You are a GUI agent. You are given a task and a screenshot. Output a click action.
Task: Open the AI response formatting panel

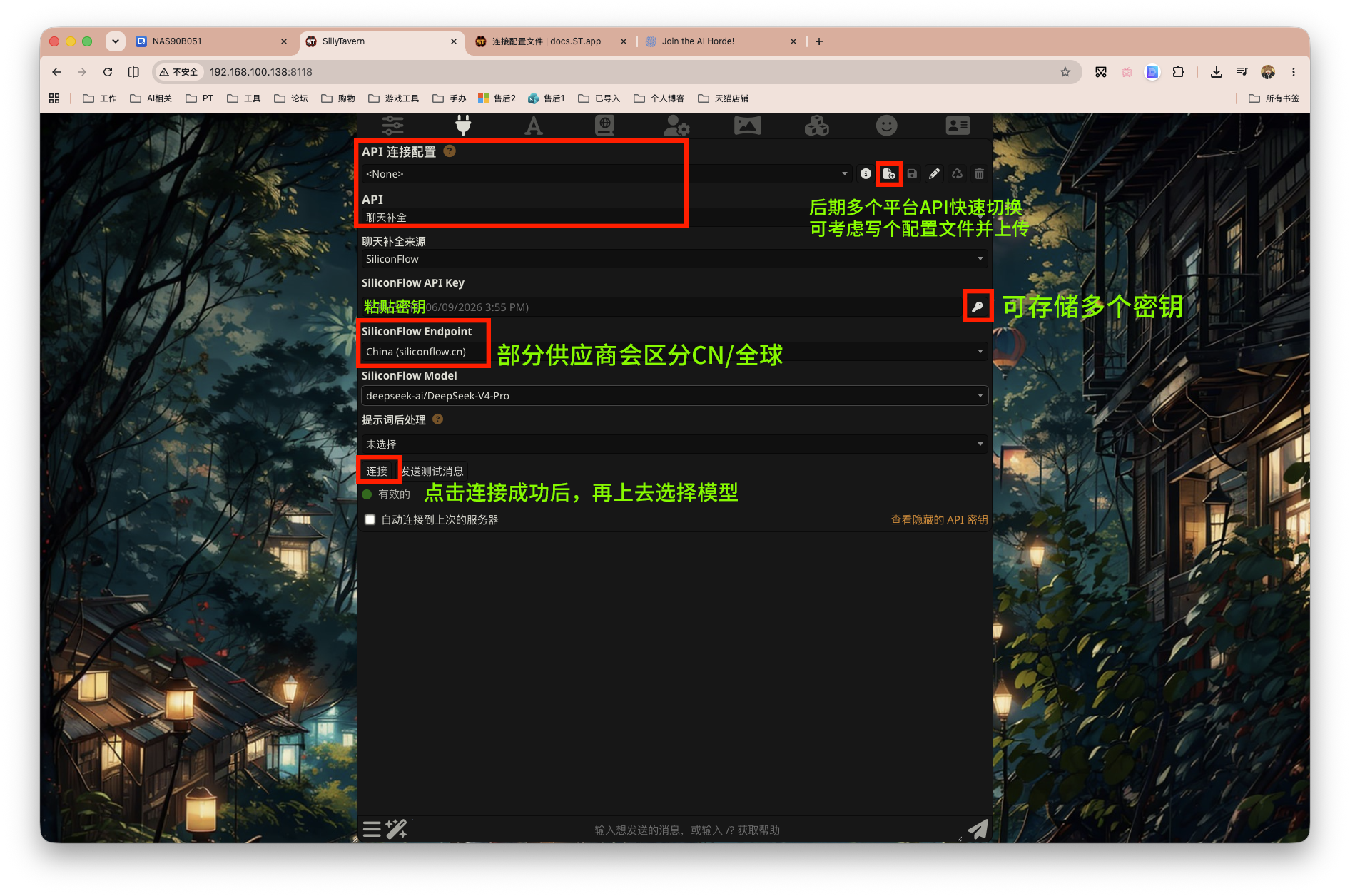(x=533, y=126)
